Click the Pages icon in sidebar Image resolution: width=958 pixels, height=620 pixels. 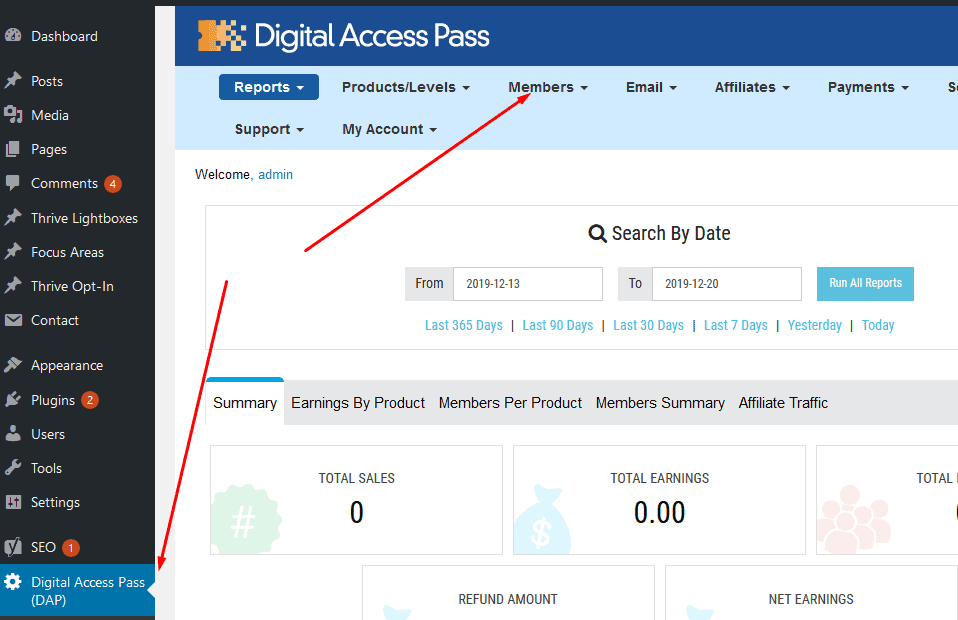coord(13,149)
